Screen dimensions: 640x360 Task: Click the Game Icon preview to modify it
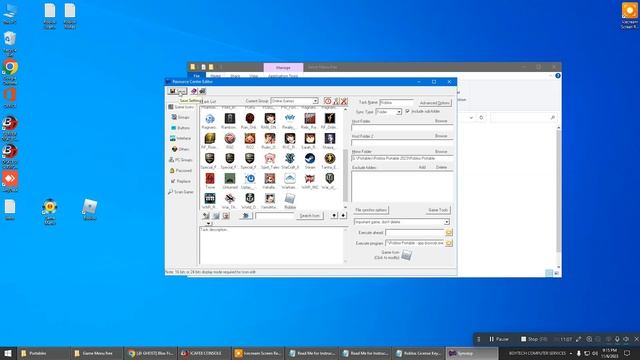[407, 255]
